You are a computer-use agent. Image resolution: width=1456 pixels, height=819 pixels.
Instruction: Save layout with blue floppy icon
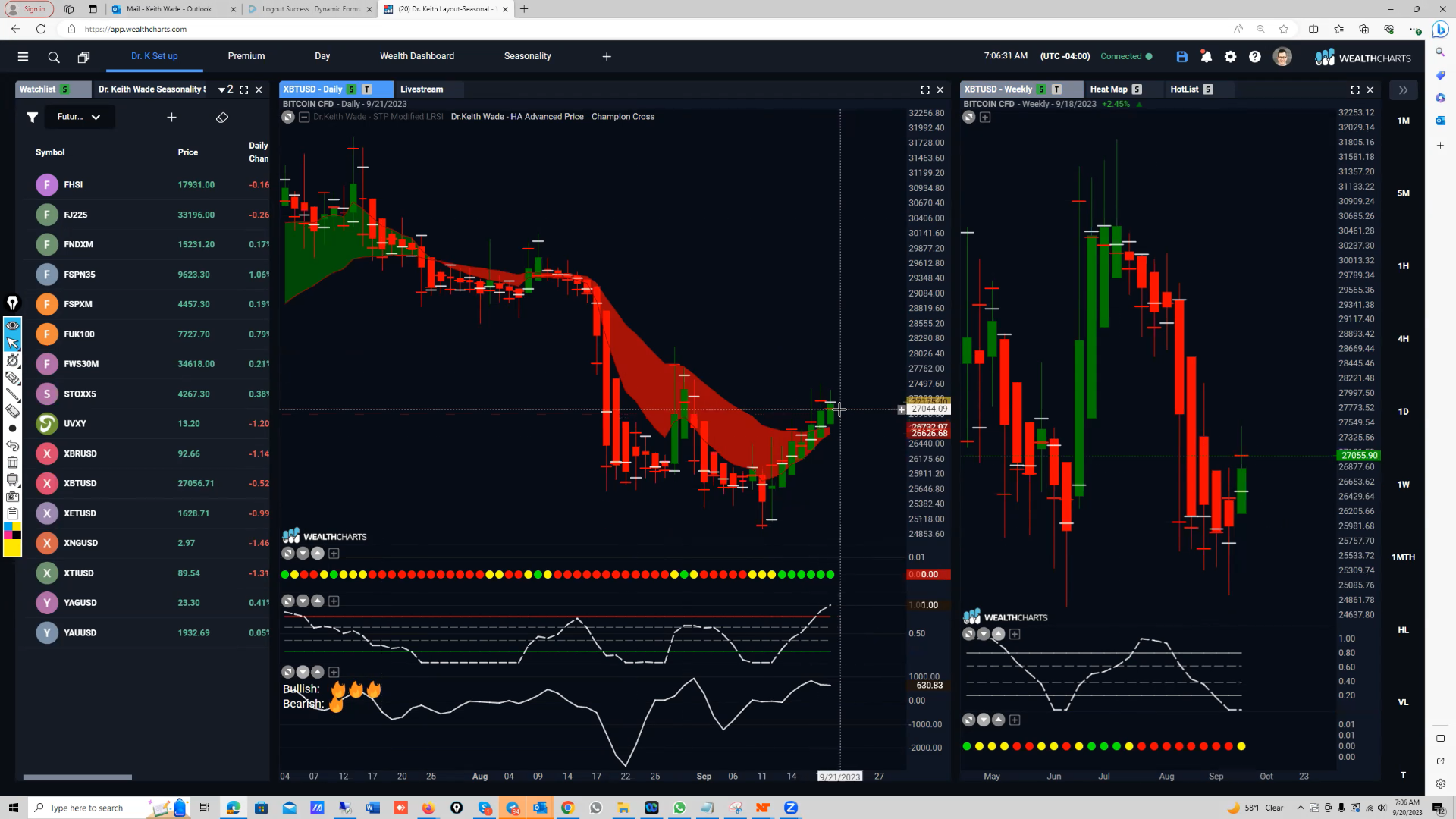pyautogui.click(x=1181, y=57)
